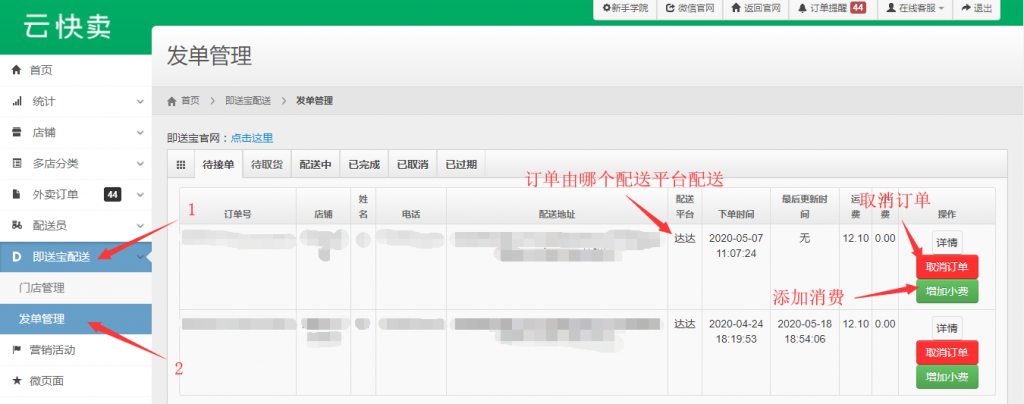Image resolution: width=1024 pixels, height=404 pixels.
Task: Click 增加小费 for the first order
Action: 946,291
